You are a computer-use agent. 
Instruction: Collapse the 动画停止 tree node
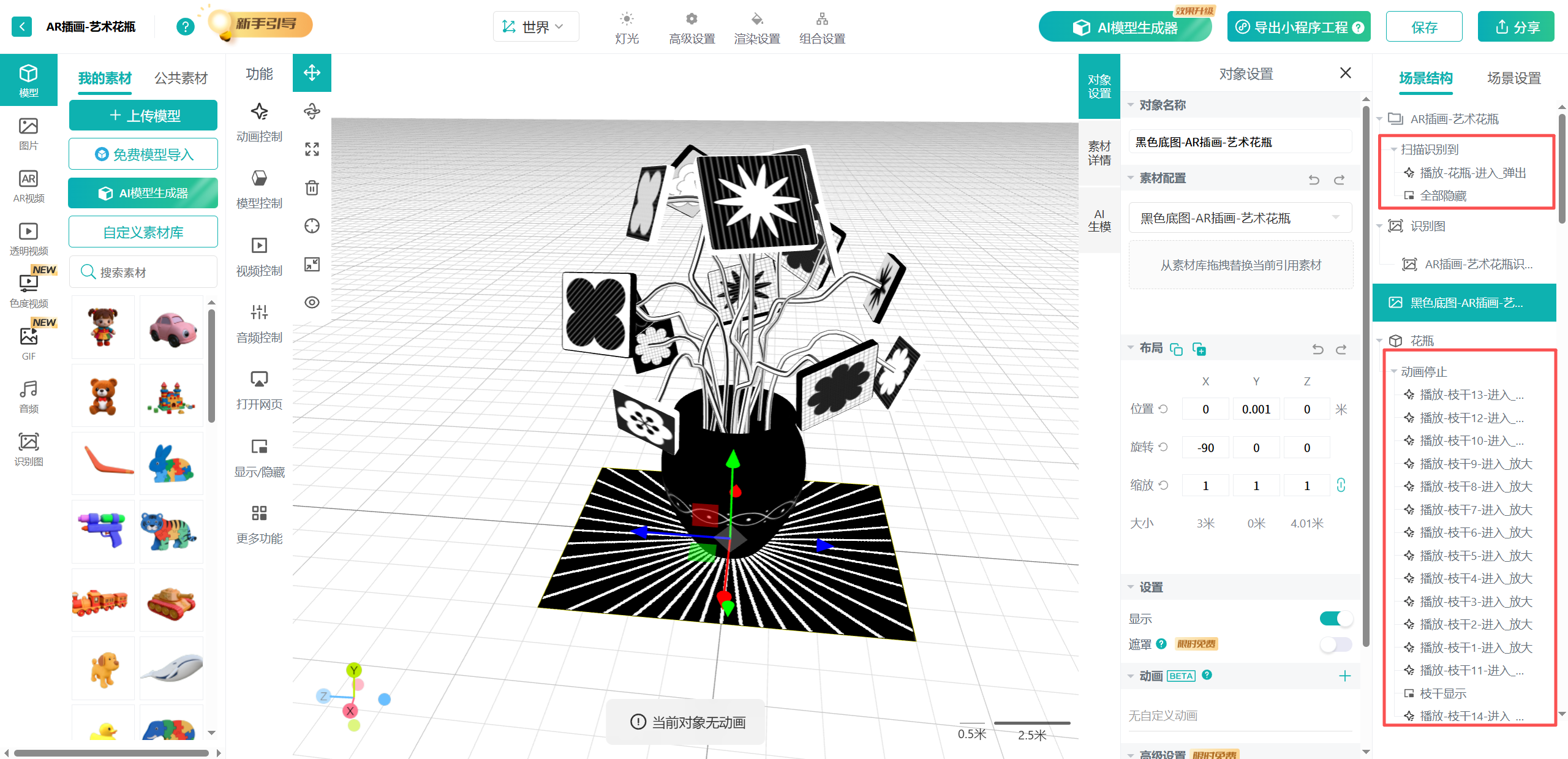[1393, 372]
